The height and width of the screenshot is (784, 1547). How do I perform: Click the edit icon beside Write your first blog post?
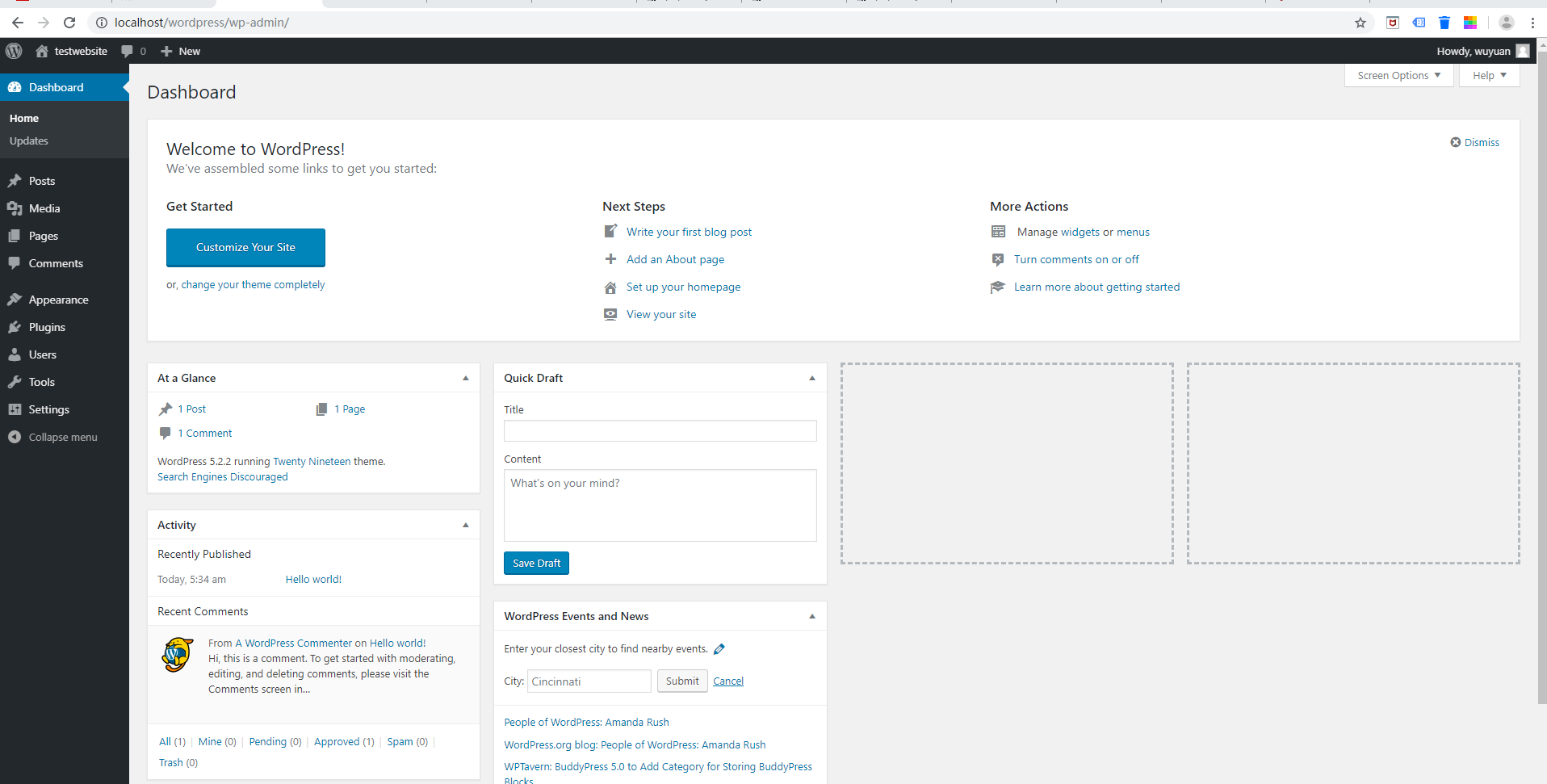pos(610,232)
